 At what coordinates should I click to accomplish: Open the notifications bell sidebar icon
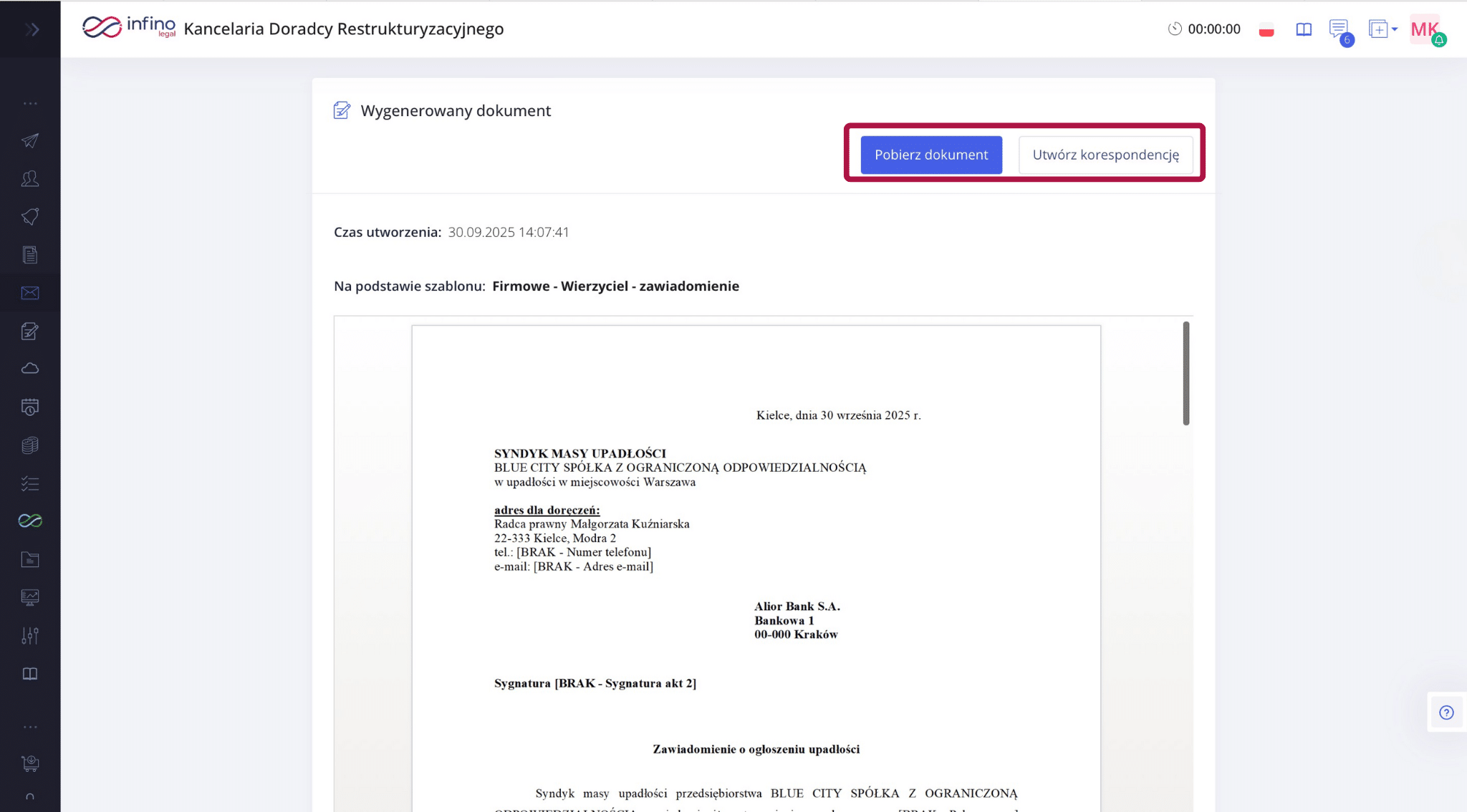30,216
